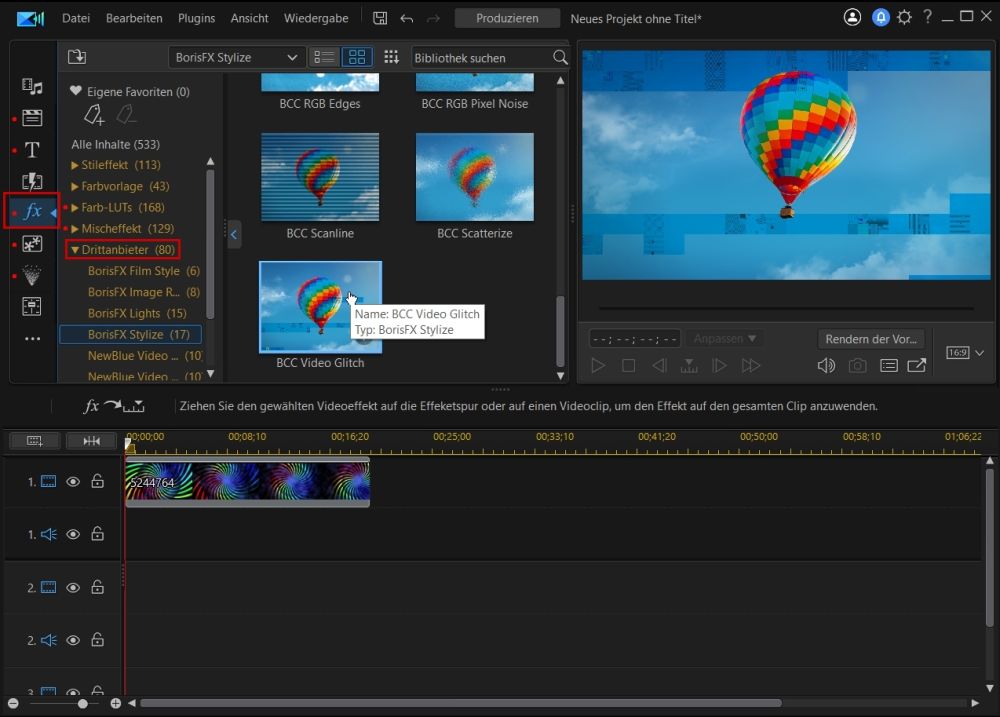
Task: Take a snapshot of preview
Action: (x=857, y=366)
